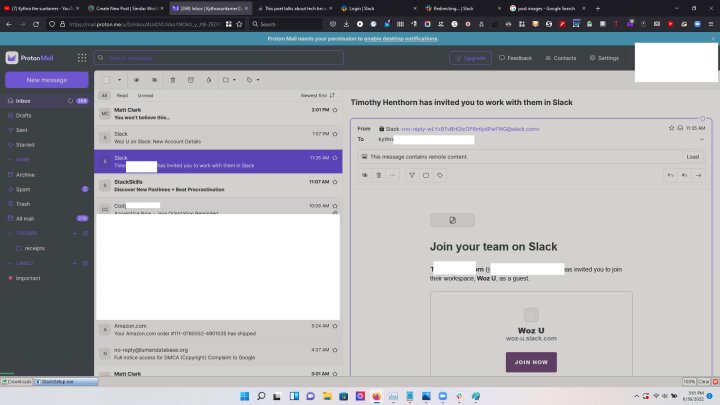Open Contacts in the top bar
The image size is (720, 405).
tap(560, 58)
